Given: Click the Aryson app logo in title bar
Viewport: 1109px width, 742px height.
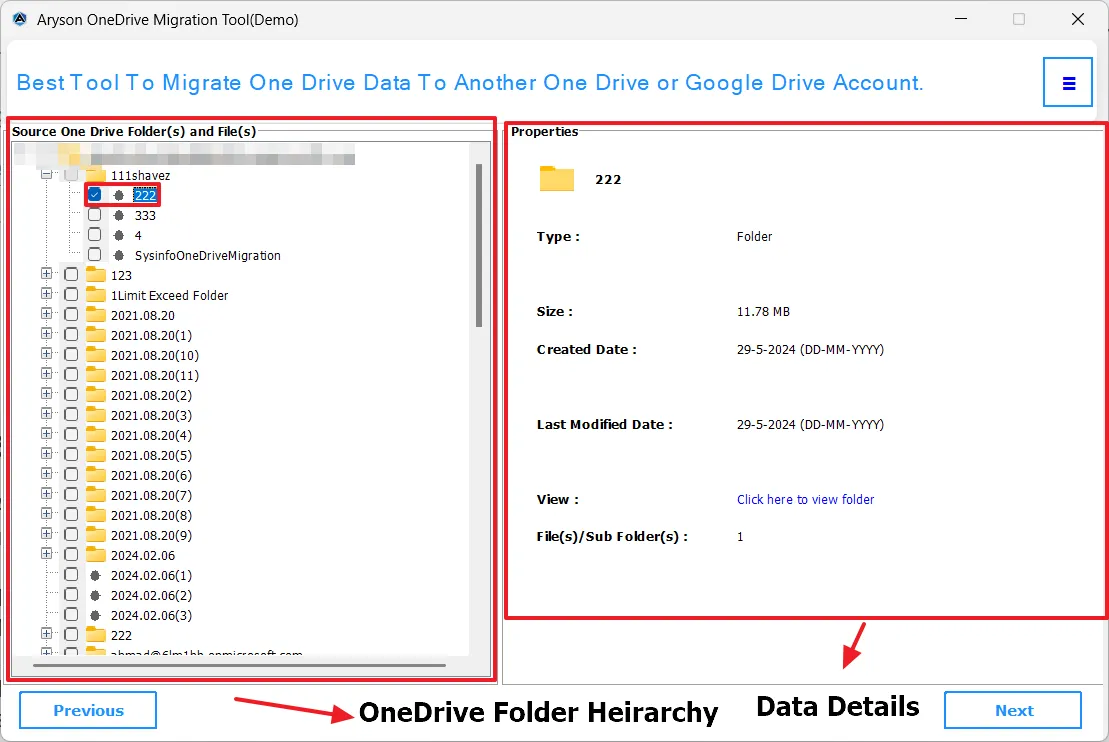Looking at the screenshot, I should pos(19,19).
